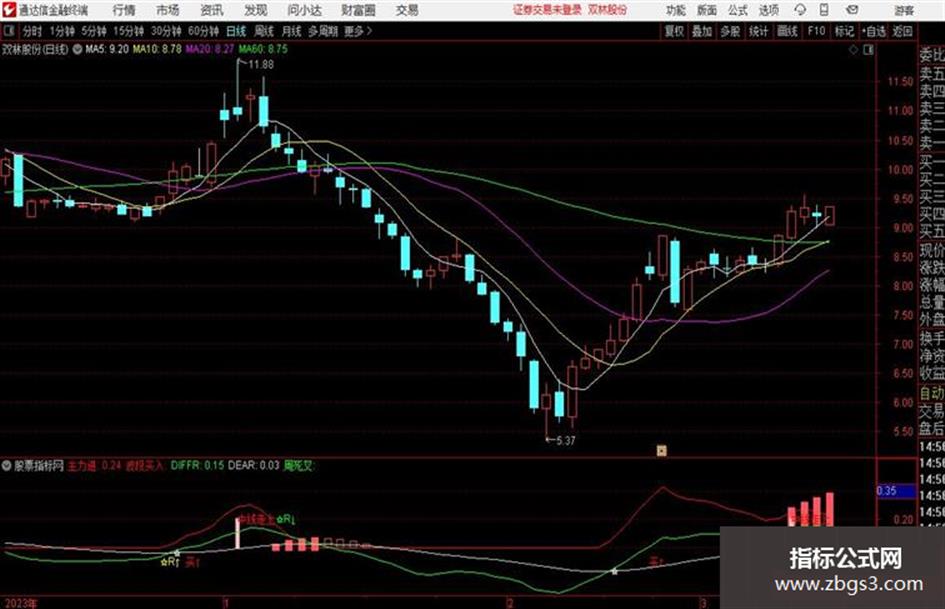
Task: Click the MA10: 8.78 value label
Action: 157,49
